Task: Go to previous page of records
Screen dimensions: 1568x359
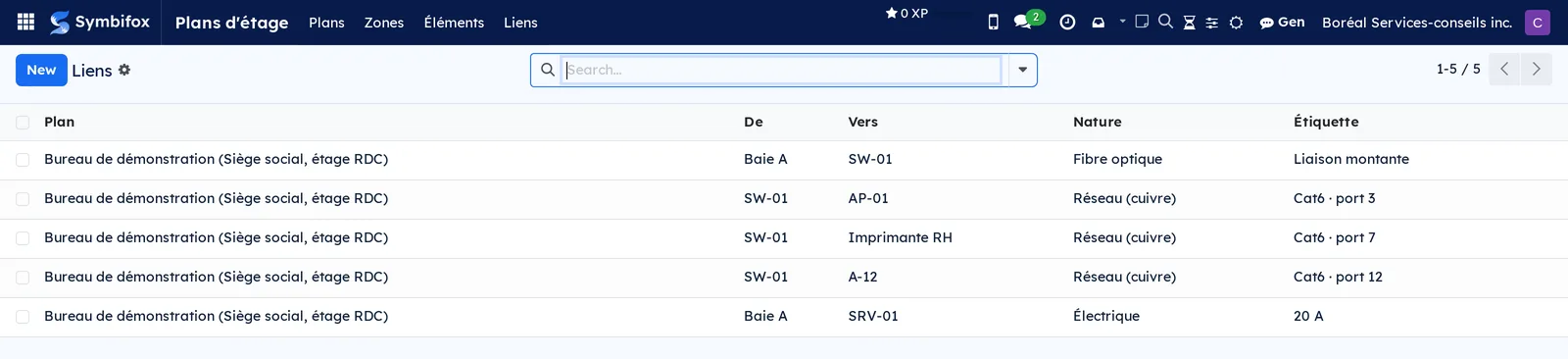Action: tap(1504, 69)
